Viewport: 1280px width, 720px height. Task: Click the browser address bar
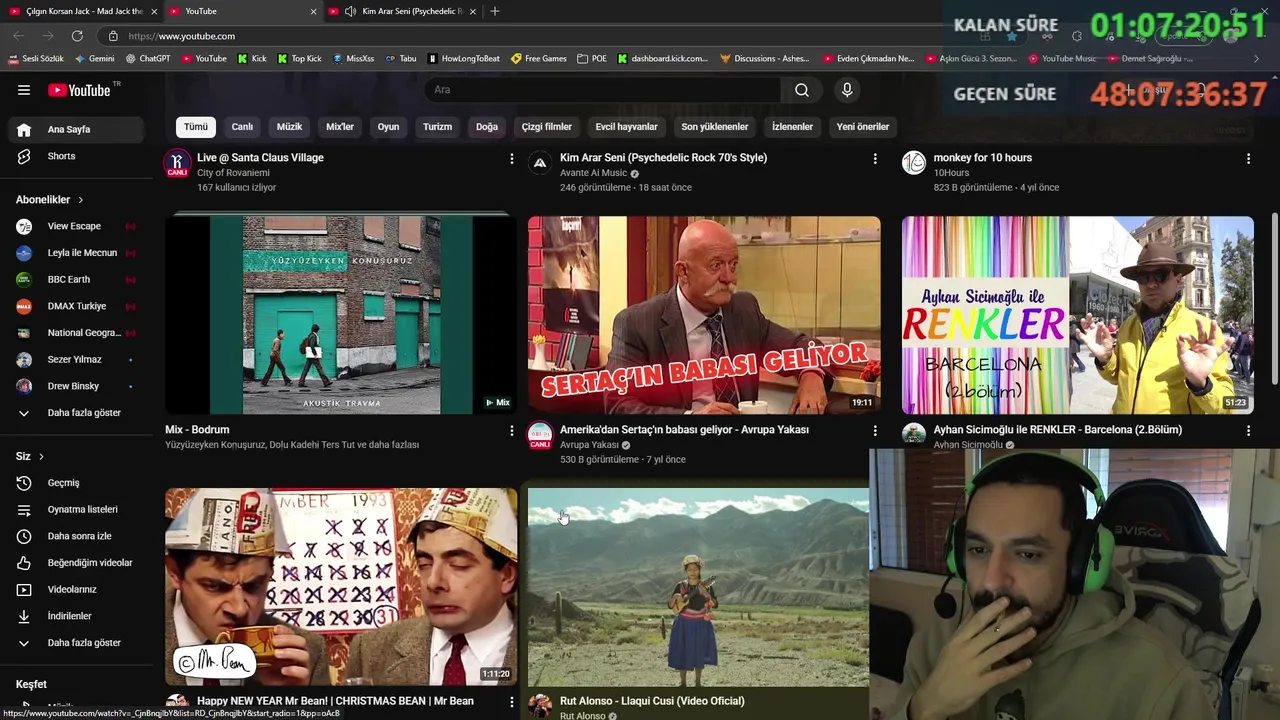click(540, 36)
